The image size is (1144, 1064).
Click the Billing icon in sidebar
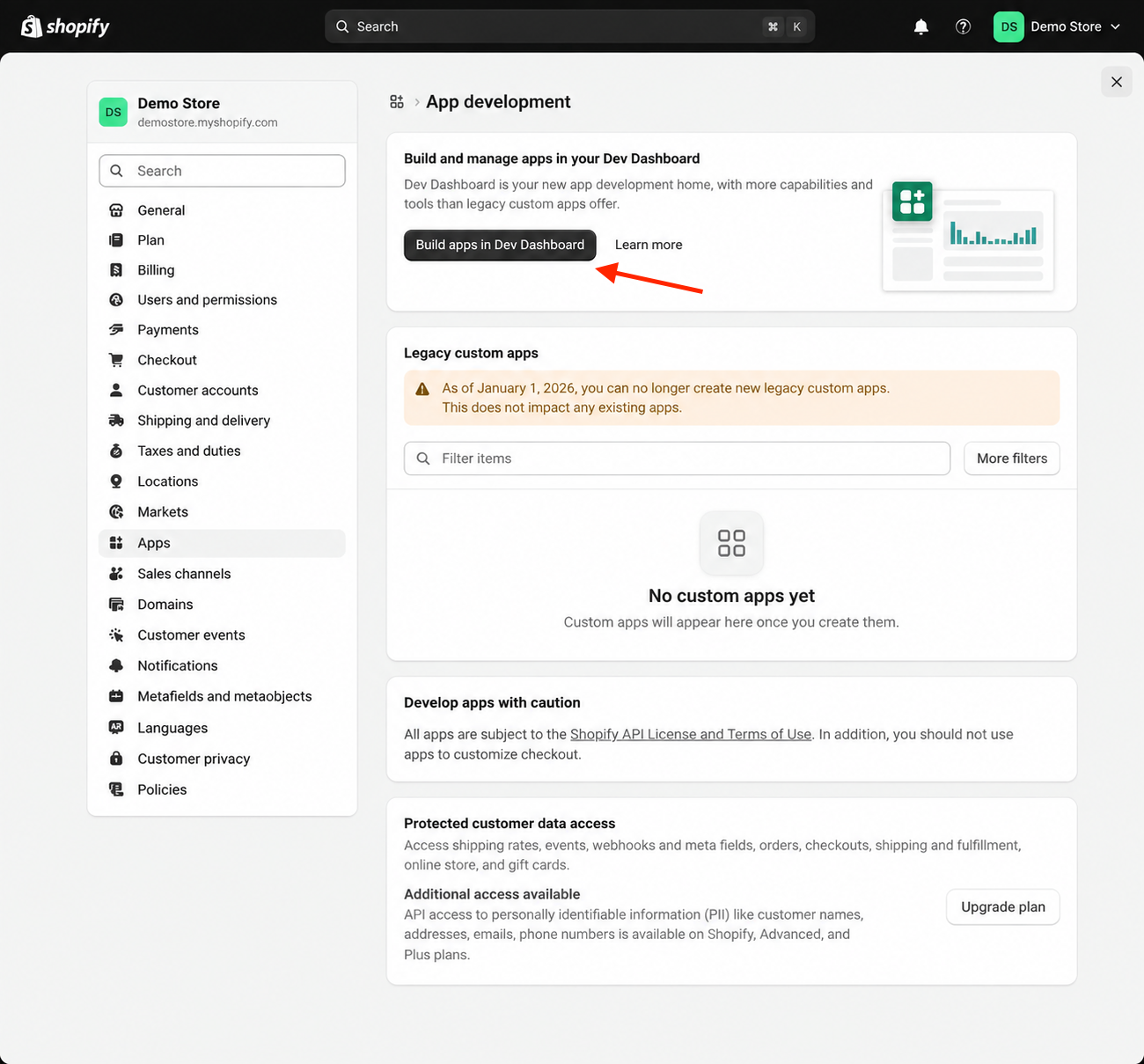[116, 270]
